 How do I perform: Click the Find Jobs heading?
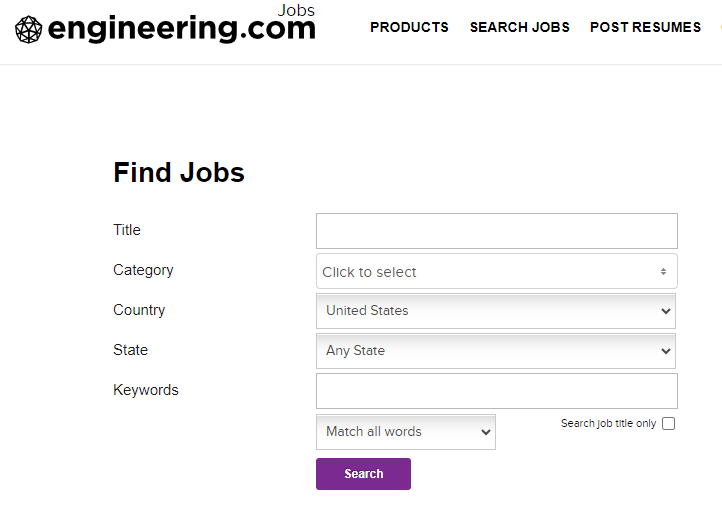pos(179,173)
